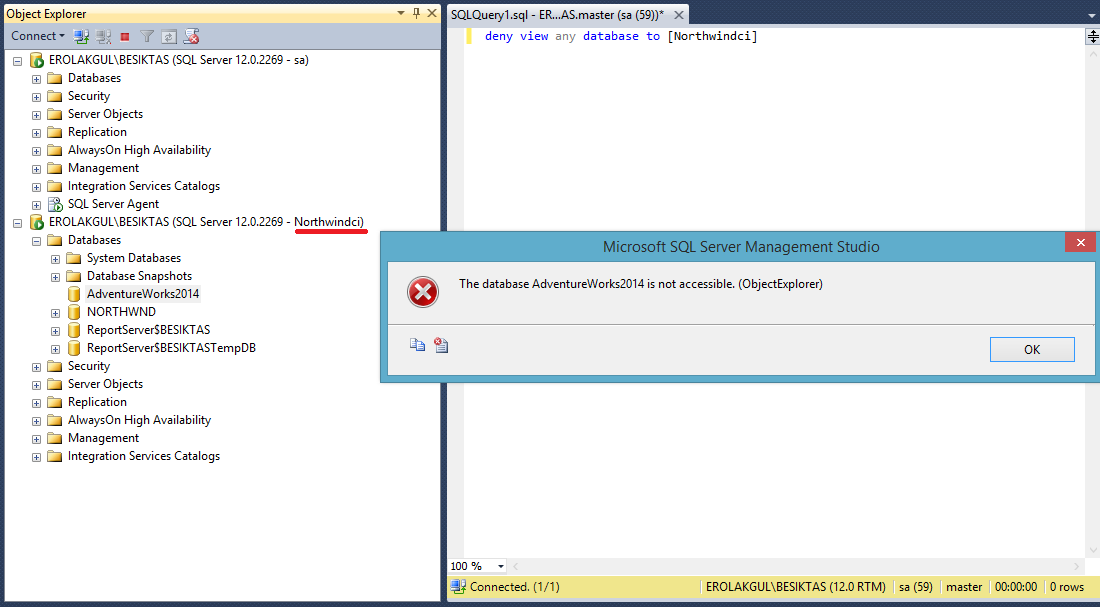Open Object Explorer window position dropdown arrow
Image resolution: width=1100 pixels, height=607 pixels.
tap(401, 13)
